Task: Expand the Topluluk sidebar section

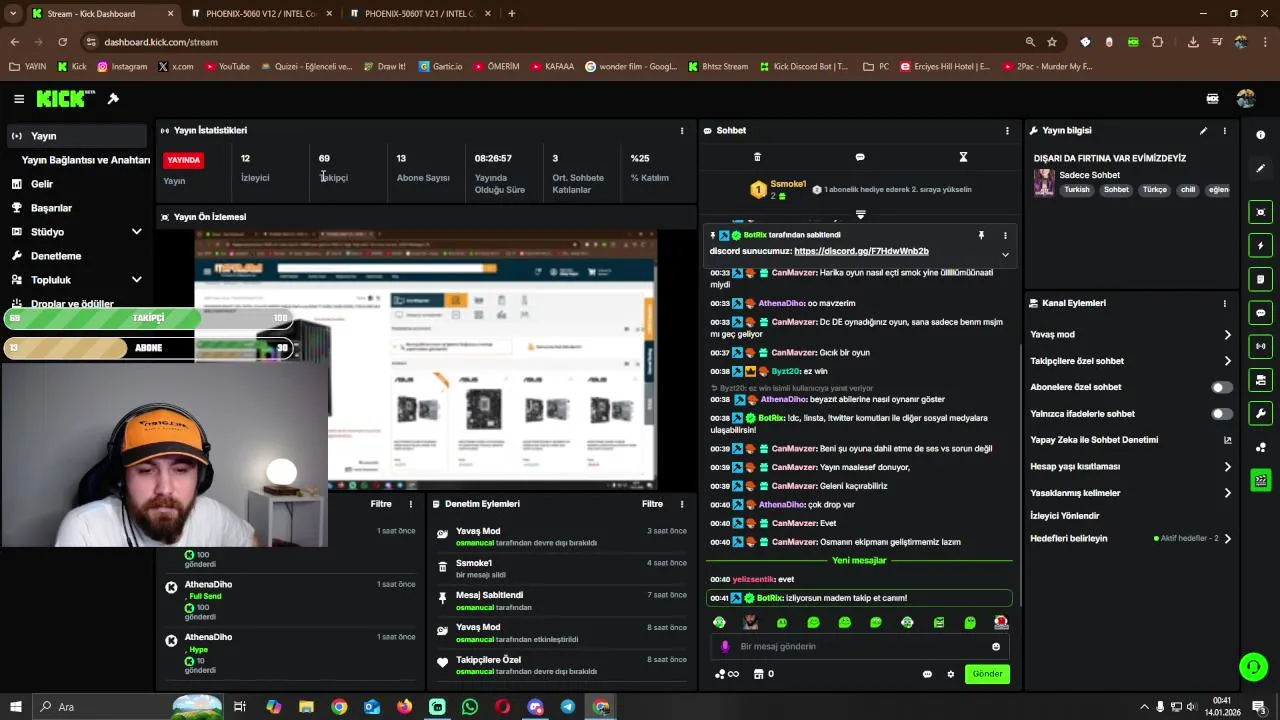Action: [x=136, y=280]
